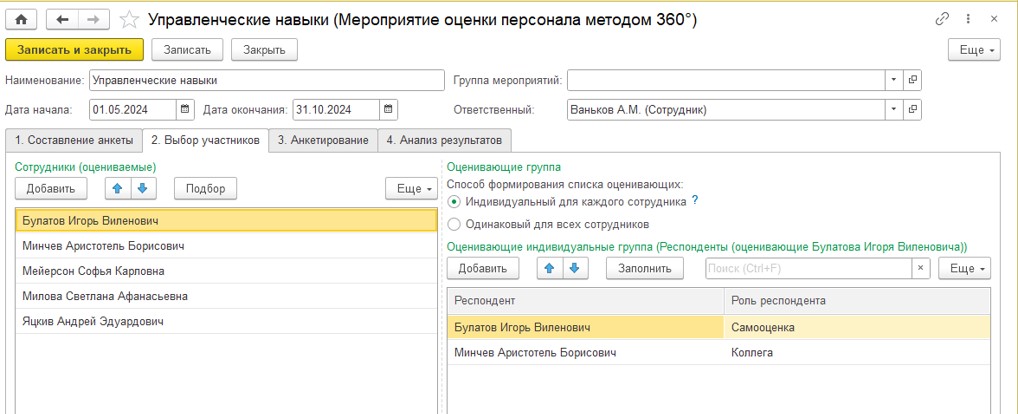Select respondent Минчев Аристотель Борисович in table
Viewport: 1018px width, 414px height.
click(x=586, y=352)
